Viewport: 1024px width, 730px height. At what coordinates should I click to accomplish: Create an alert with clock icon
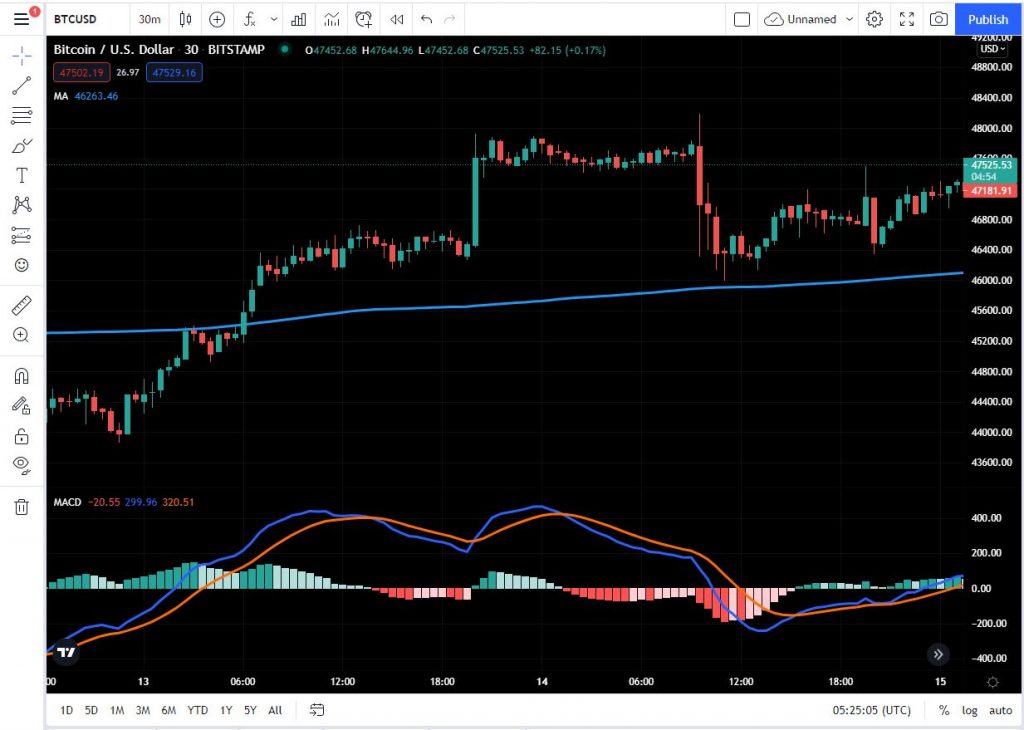point(364,20)
